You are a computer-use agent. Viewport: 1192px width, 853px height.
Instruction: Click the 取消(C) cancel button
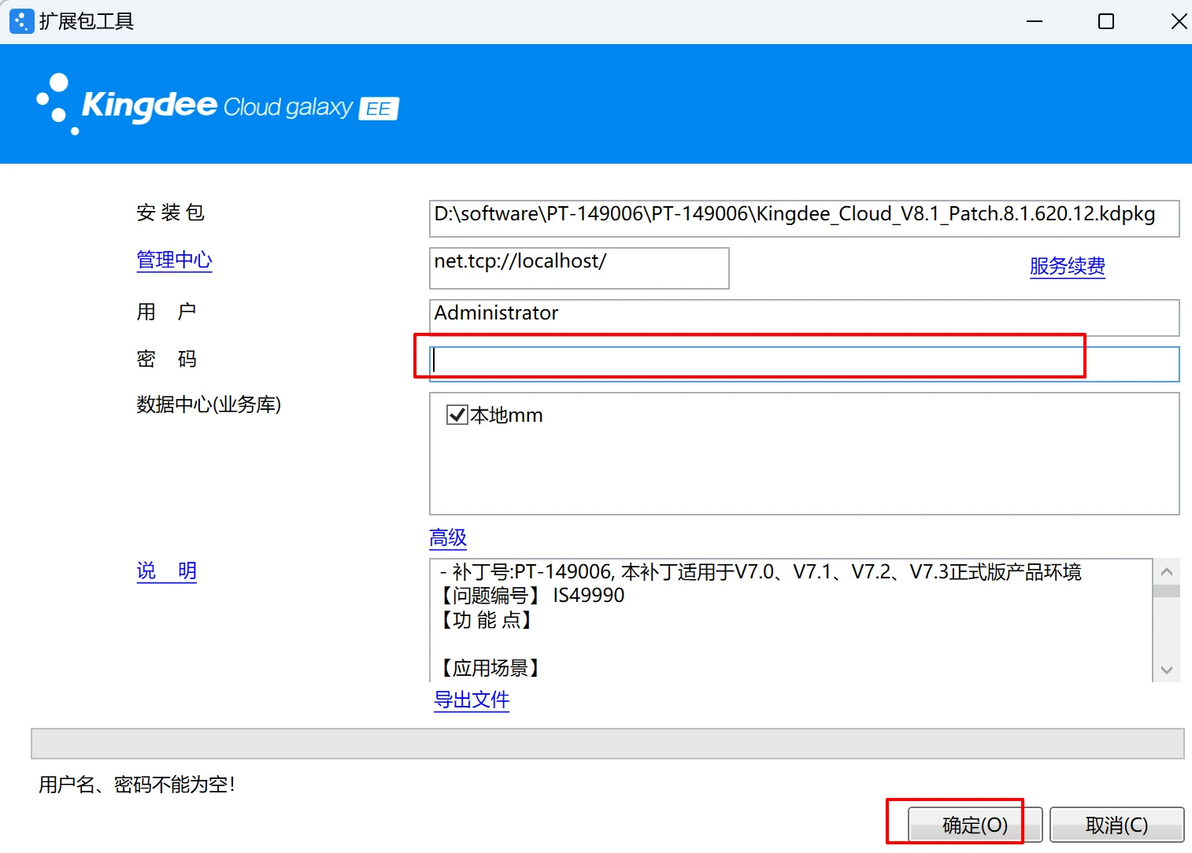coord(1117,825)
